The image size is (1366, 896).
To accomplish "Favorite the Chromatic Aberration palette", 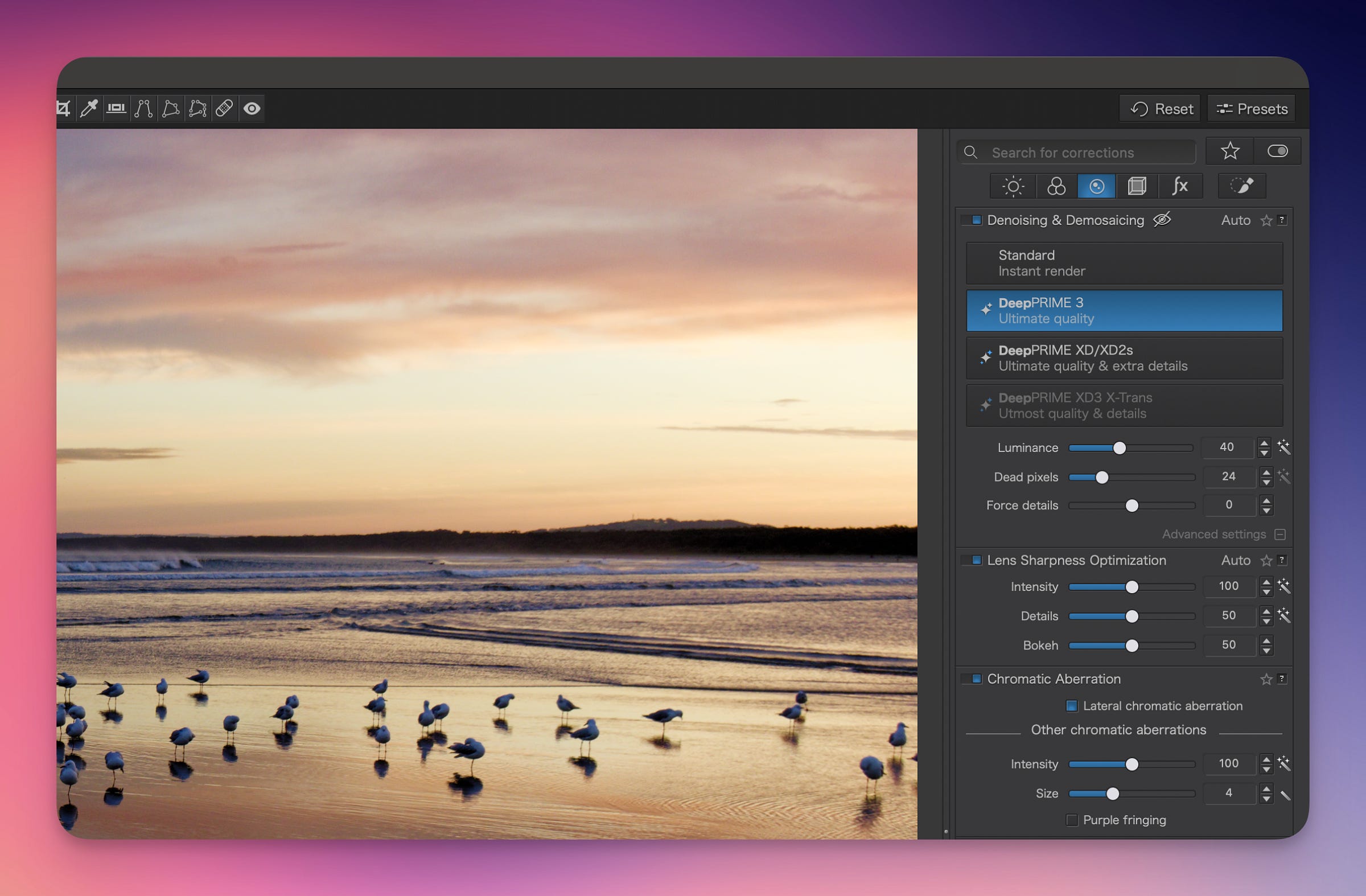I will (1266, 679).
